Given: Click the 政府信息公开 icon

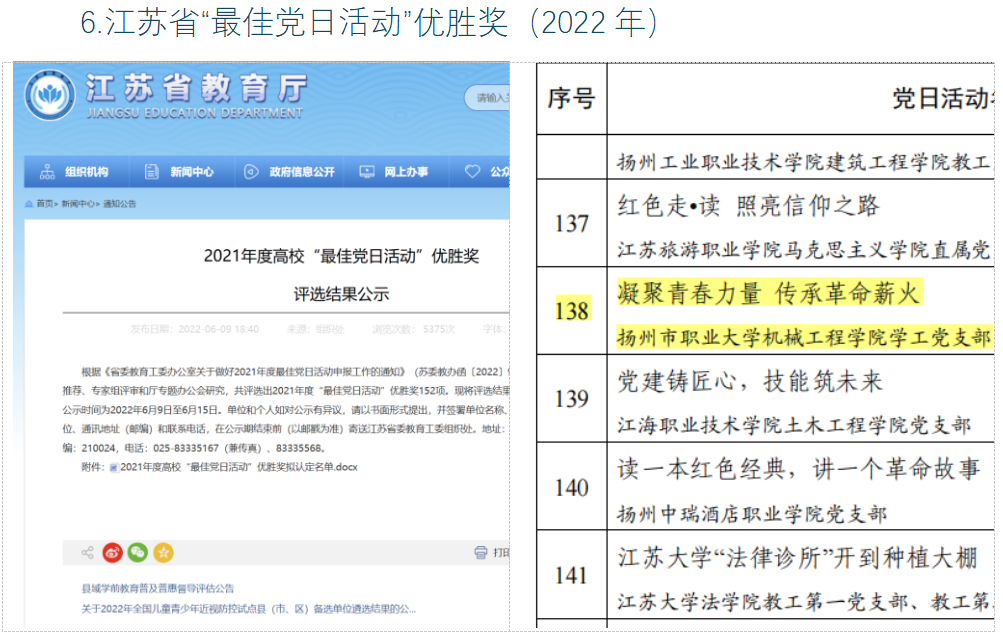Looking at the screenshot, I should (x=251, y=172).
